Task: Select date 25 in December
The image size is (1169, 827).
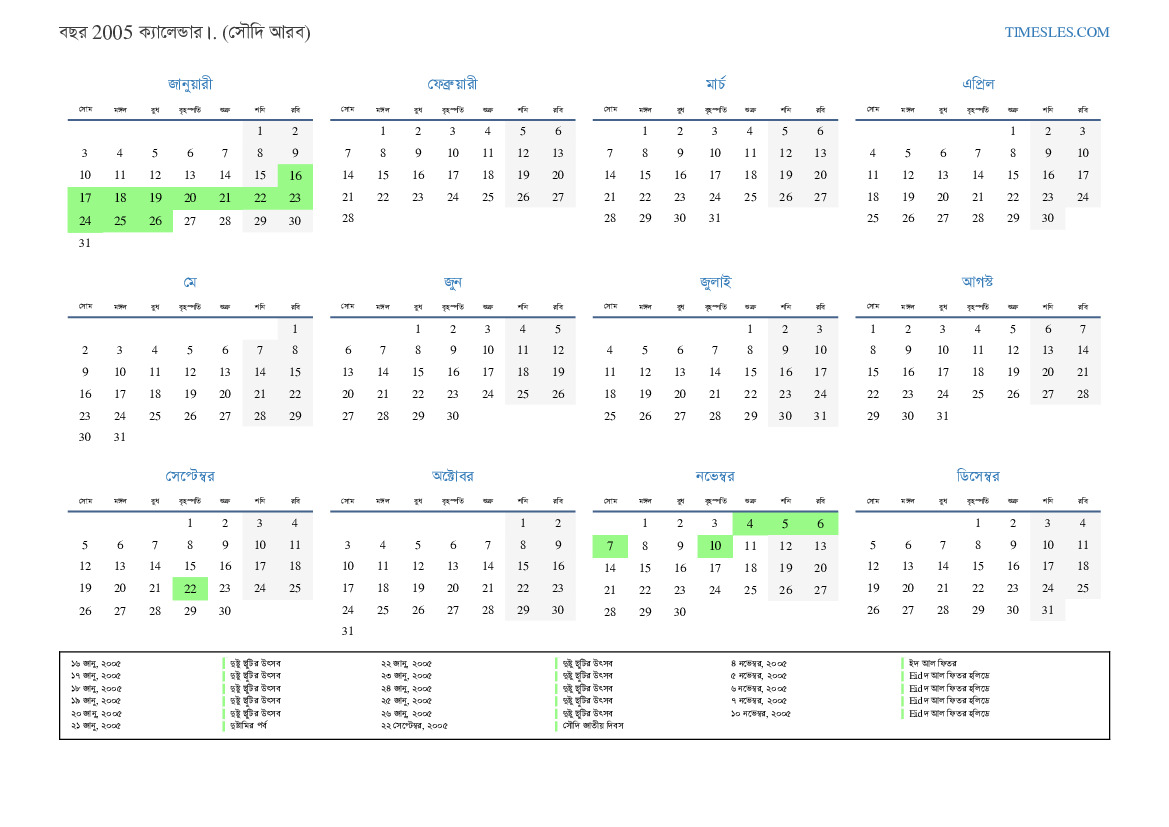Action: [1083, 589]
